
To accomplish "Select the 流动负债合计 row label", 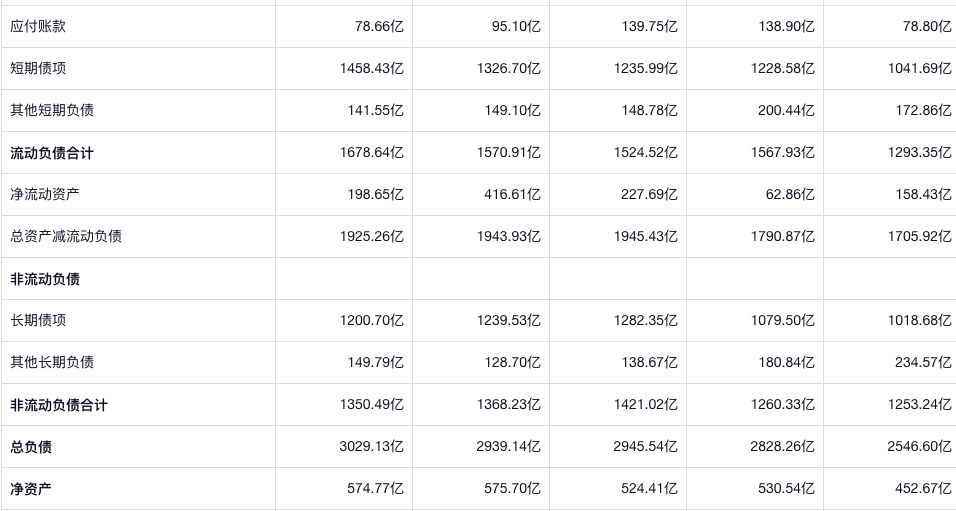I will coord(52,153).
